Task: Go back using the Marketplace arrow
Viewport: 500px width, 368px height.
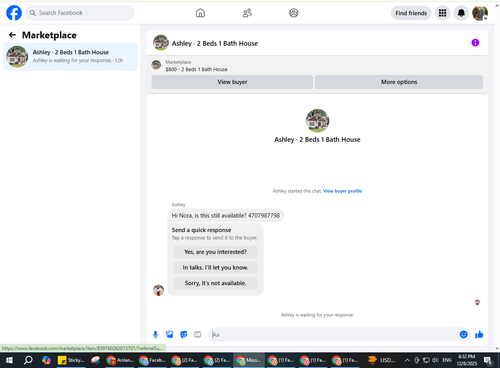Action: coord(12,35)
